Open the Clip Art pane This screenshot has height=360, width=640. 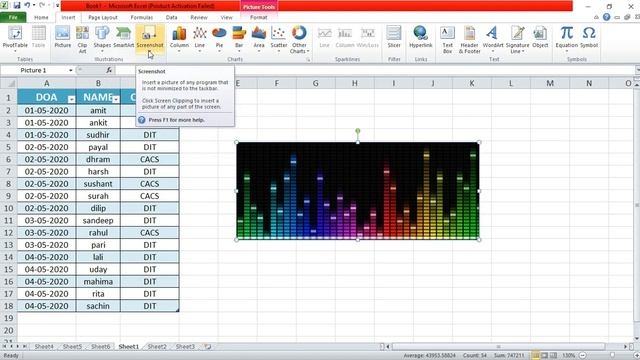pos(82,39)
